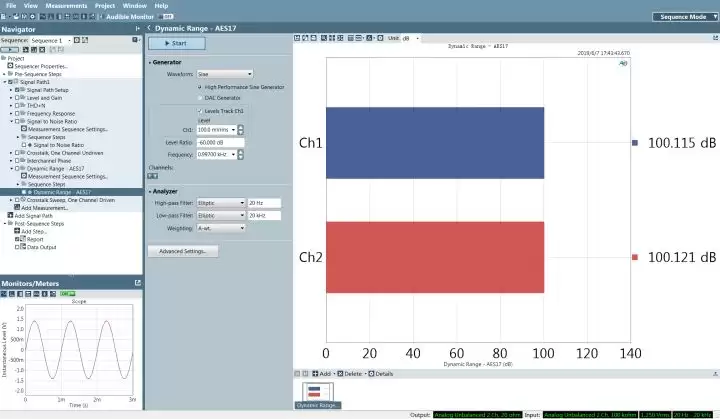Click the back arrow beside Dynamic Range title

149,28
